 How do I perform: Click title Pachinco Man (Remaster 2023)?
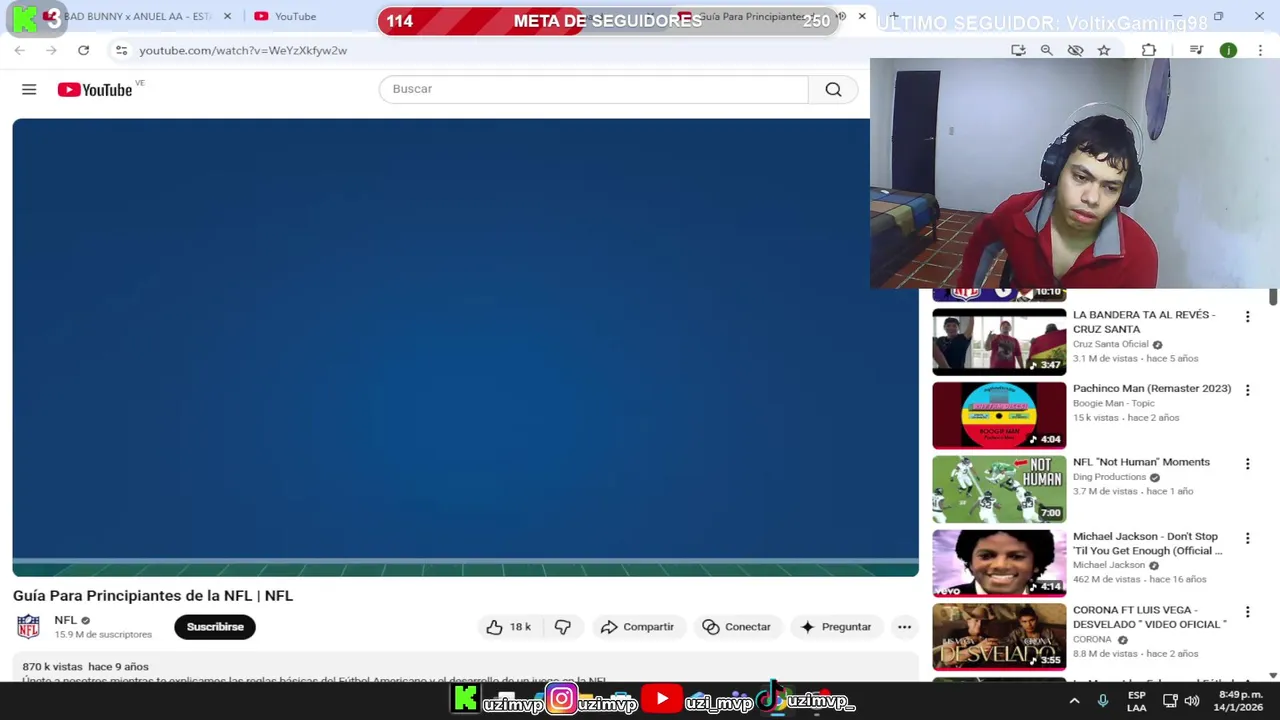pyautogui.click(x=1152, y=389)
